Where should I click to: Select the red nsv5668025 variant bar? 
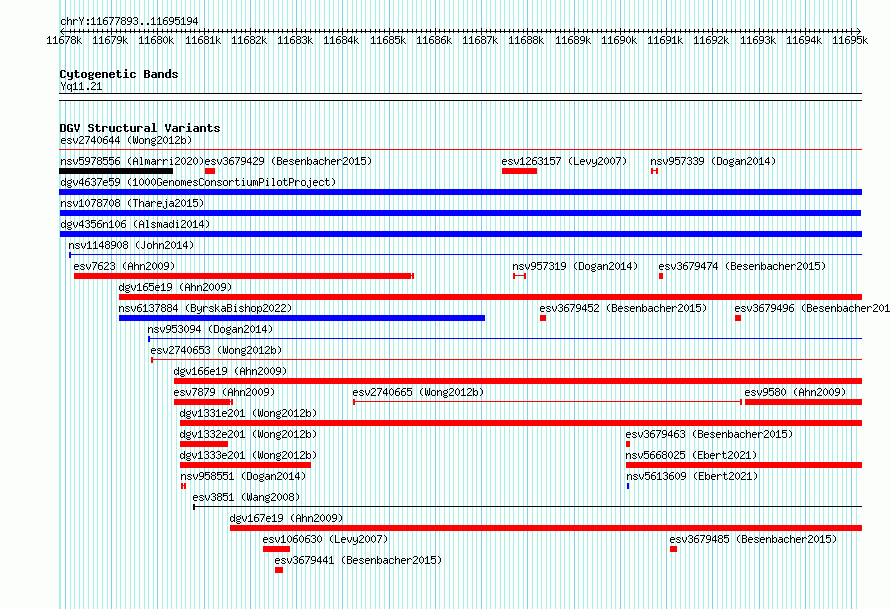(x=744, y=465)
